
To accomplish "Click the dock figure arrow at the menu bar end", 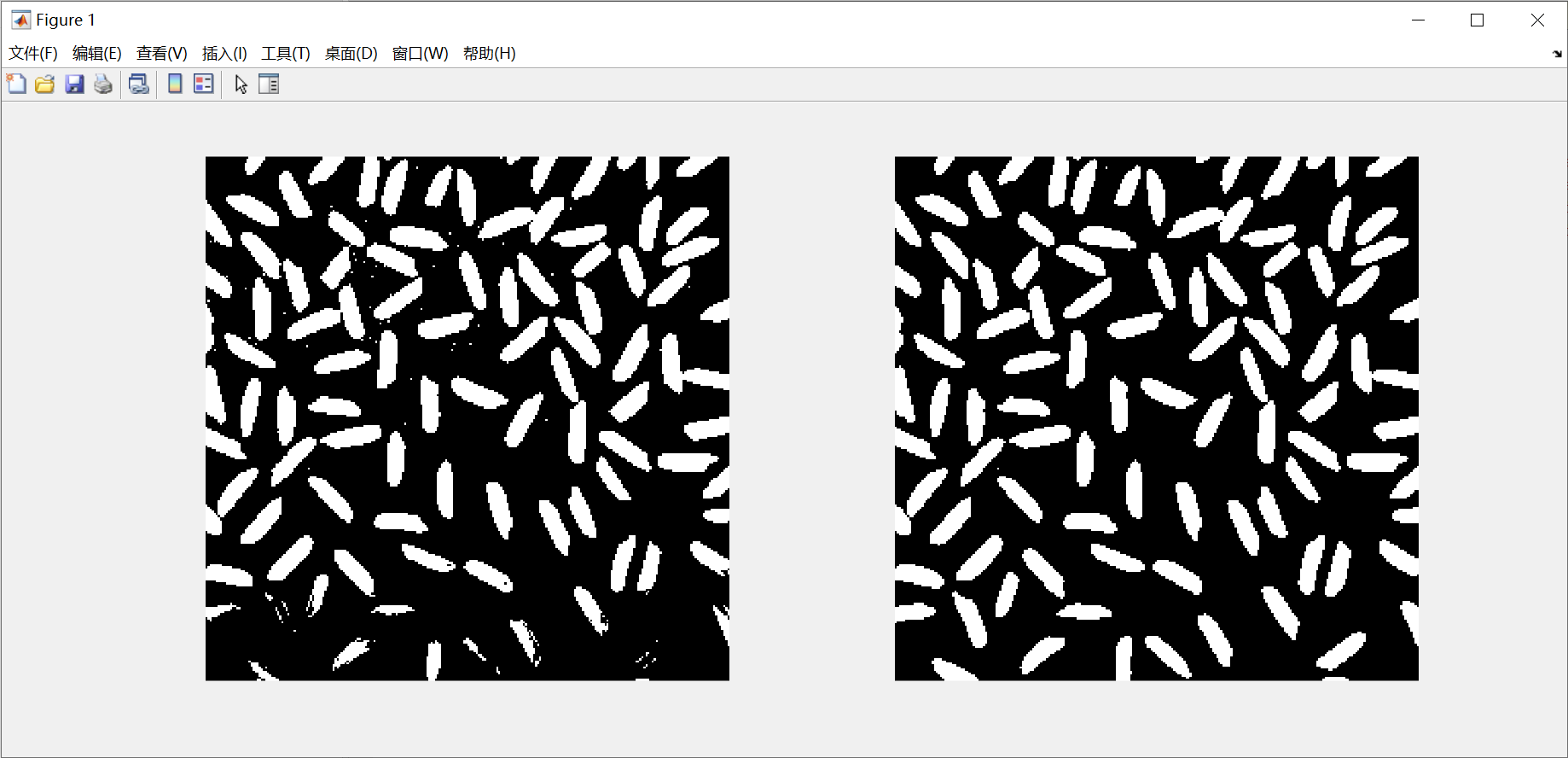I will pos(1557,54).
